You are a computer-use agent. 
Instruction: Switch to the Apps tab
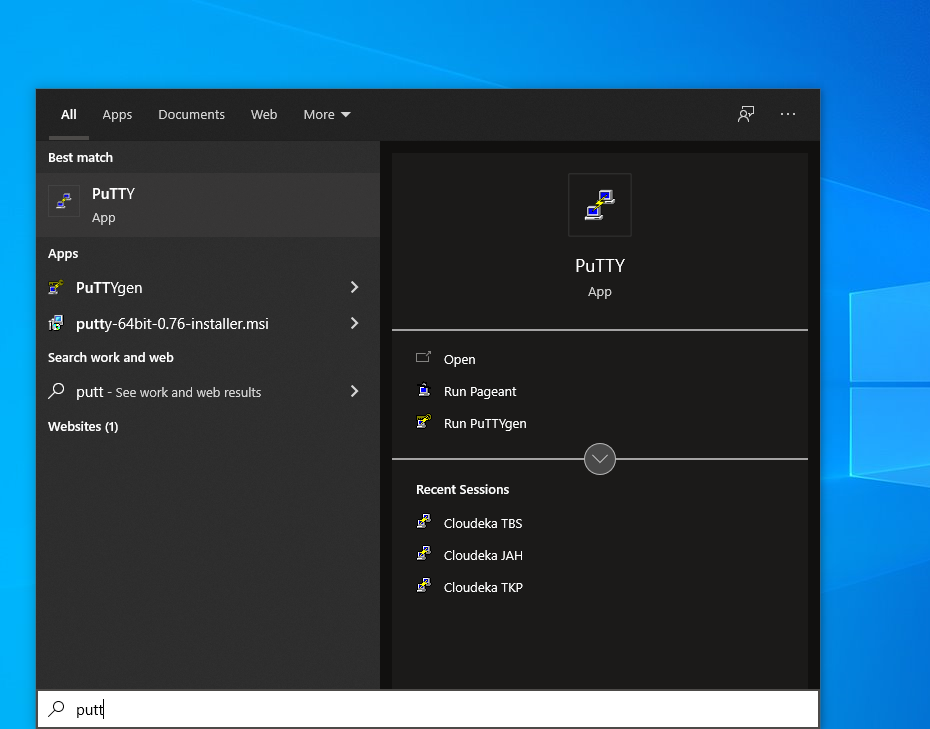pos(117,115)
